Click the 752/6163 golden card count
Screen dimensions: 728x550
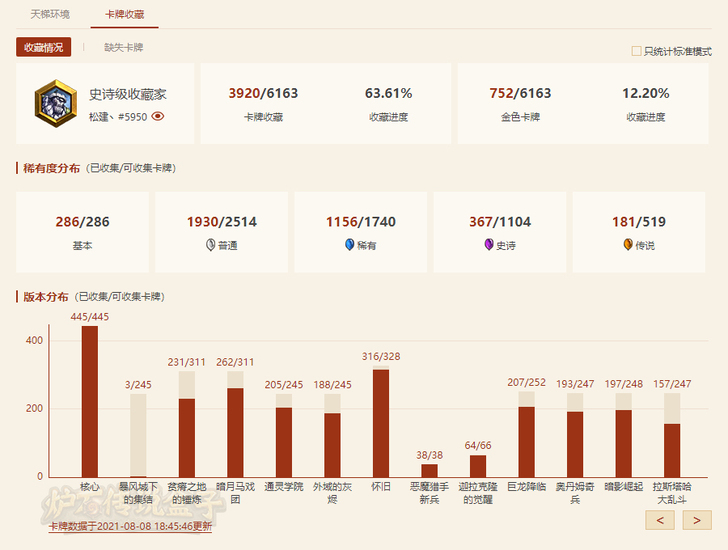coord(520,93)
